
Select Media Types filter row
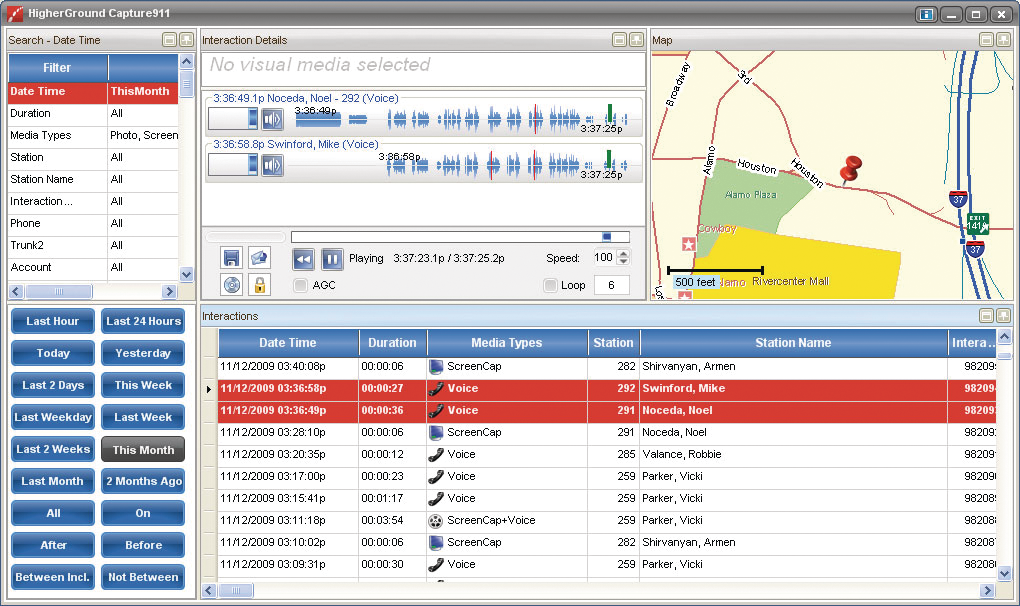click(58, 135)
